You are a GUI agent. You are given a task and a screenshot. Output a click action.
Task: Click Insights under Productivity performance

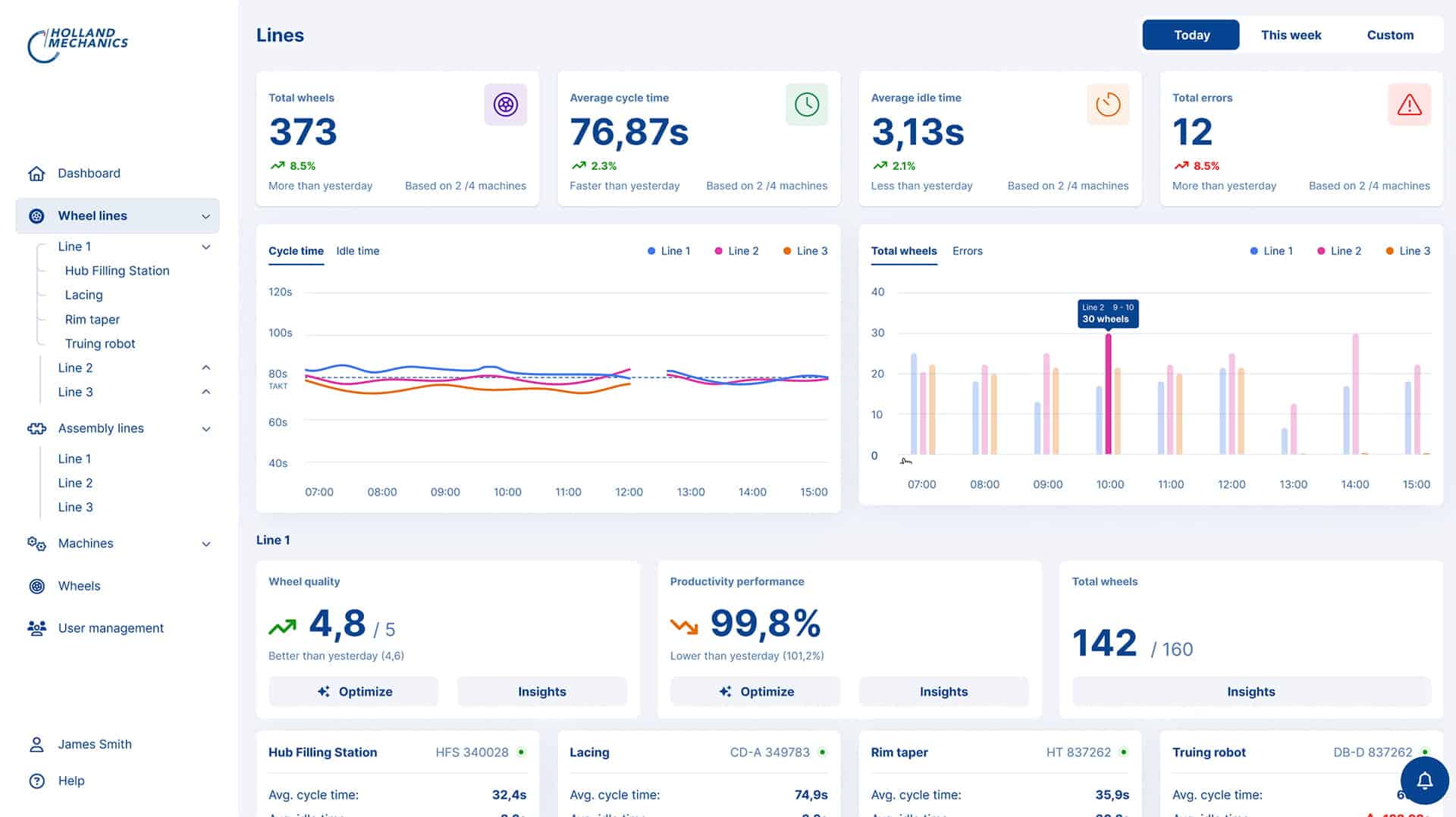[x=944, y=692]
